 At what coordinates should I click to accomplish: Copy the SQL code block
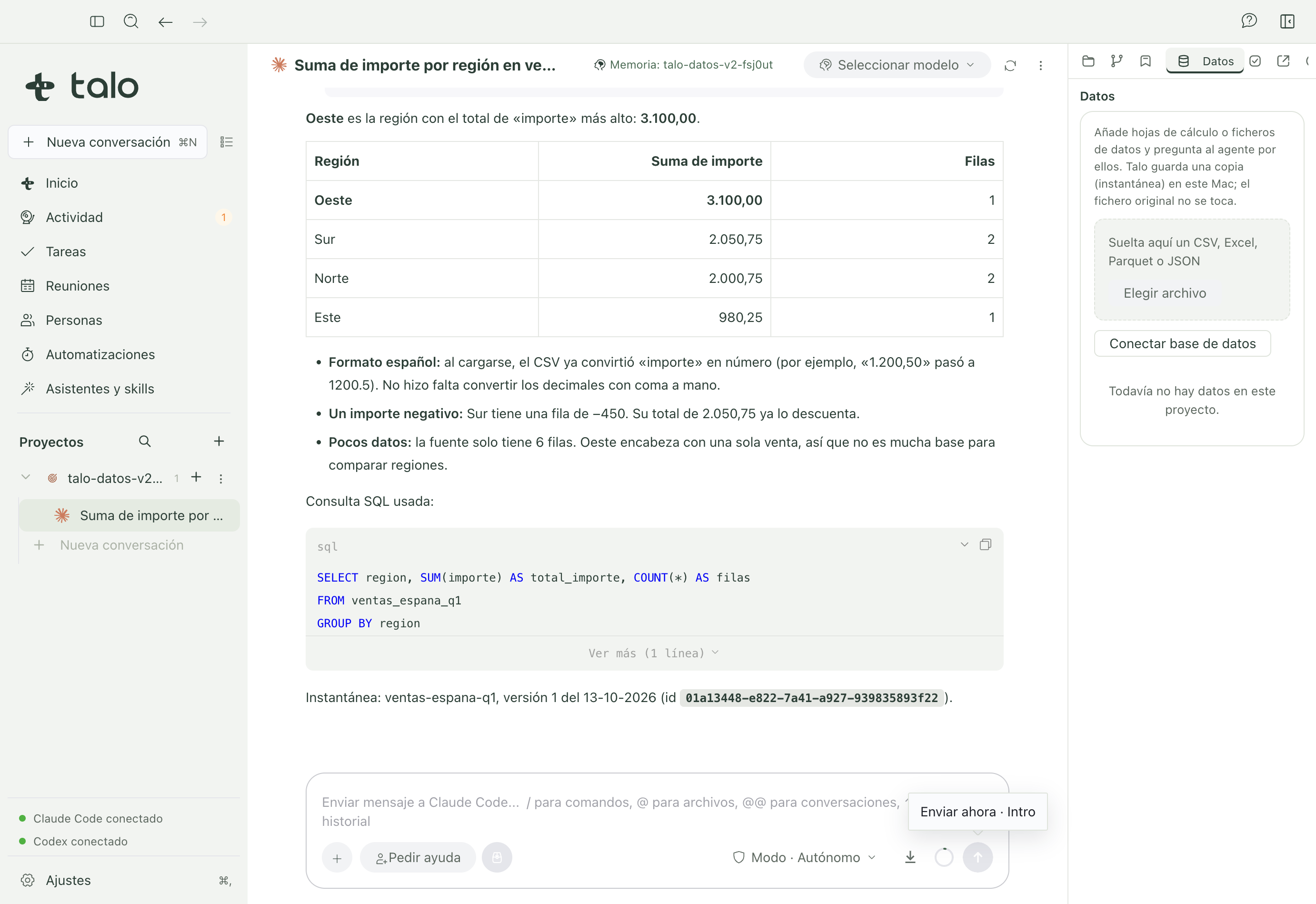point(985,544)
